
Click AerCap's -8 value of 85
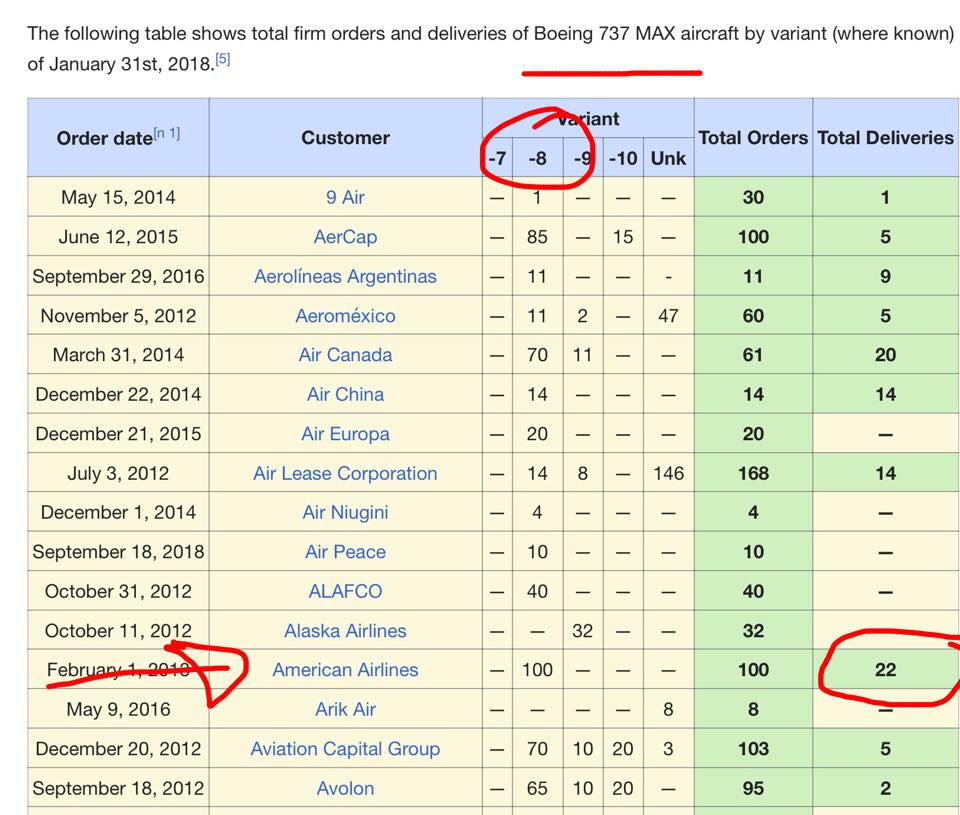[538, 237]
